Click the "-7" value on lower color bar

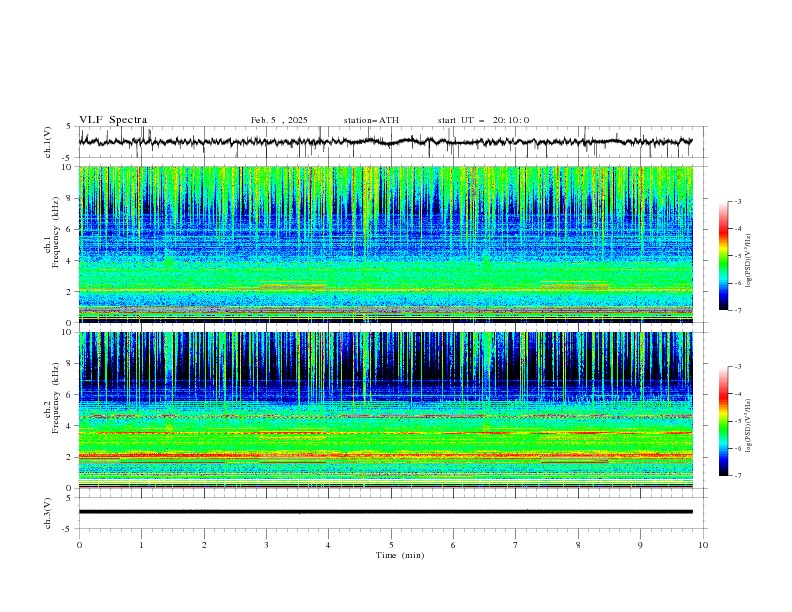[737, 476]
